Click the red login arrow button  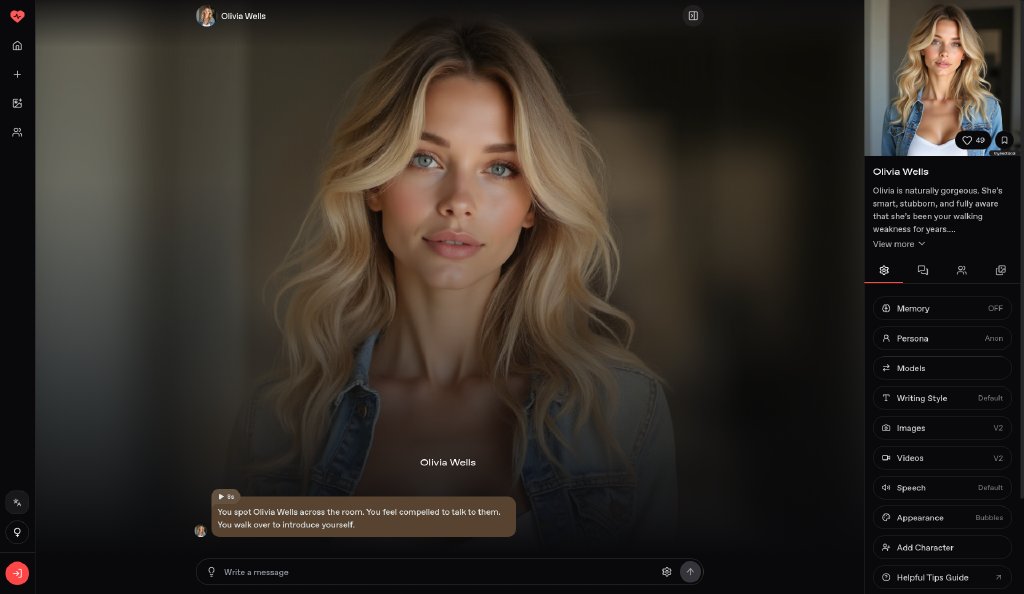click(18, 573)
